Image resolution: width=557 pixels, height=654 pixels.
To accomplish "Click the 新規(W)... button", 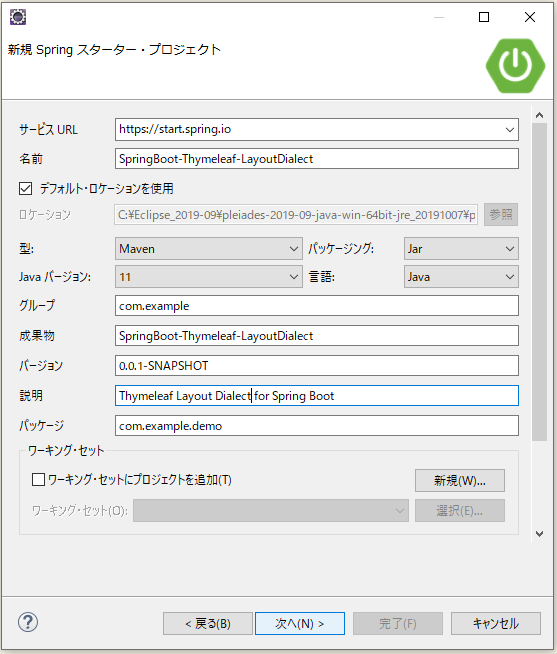I will tap(460, 480).
